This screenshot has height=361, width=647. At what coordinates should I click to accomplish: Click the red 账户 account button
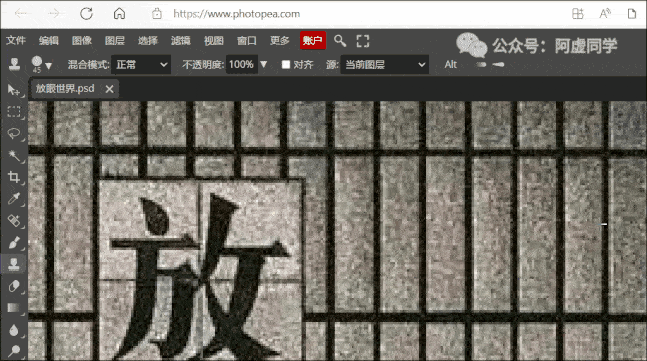coord(313,40)
